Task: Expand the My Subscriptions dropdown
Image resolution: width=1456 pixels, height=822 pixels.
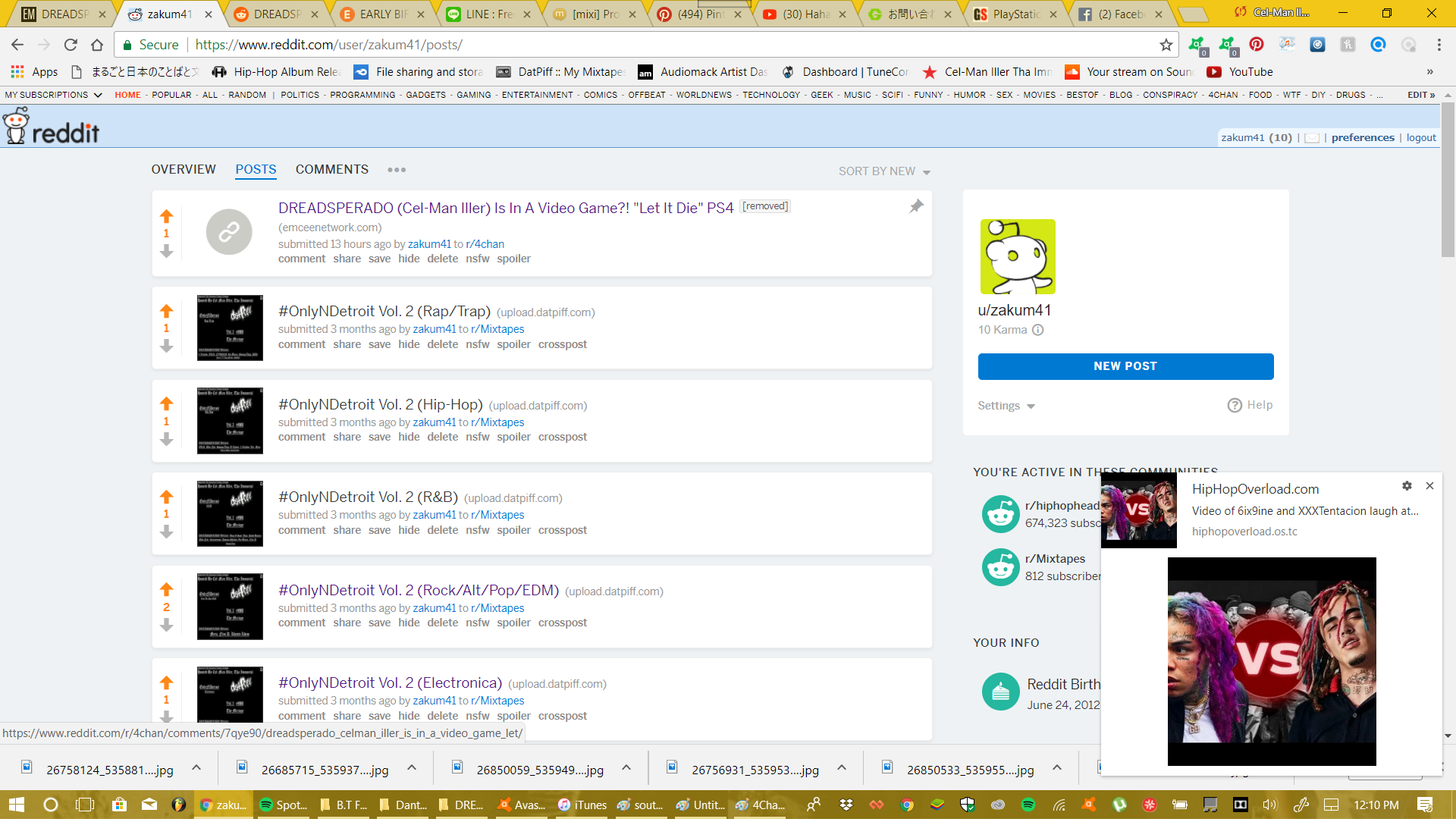Action: tap(53, 95)
